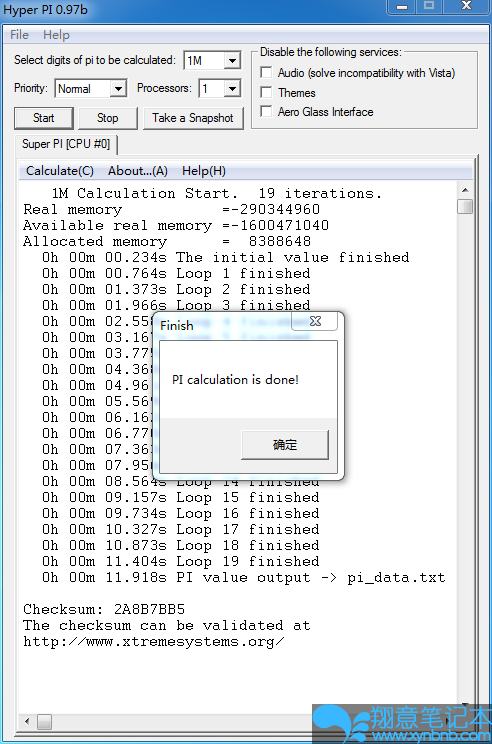The image size is (492, 744).
Task: Enable the Audio service disable checkbox
Action: pos(267,73)
